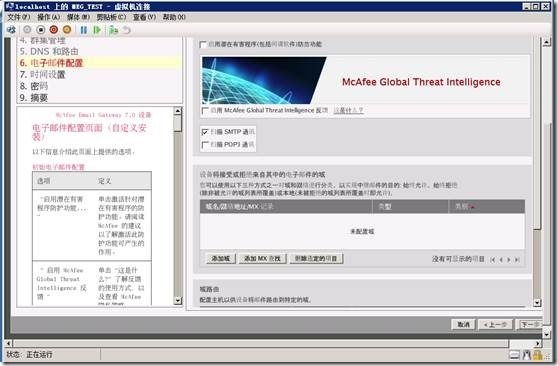Click help panel scrollbar thumb
Image resolution: width=558 pixels, height=366 pixels.
[x=178, y=124]
